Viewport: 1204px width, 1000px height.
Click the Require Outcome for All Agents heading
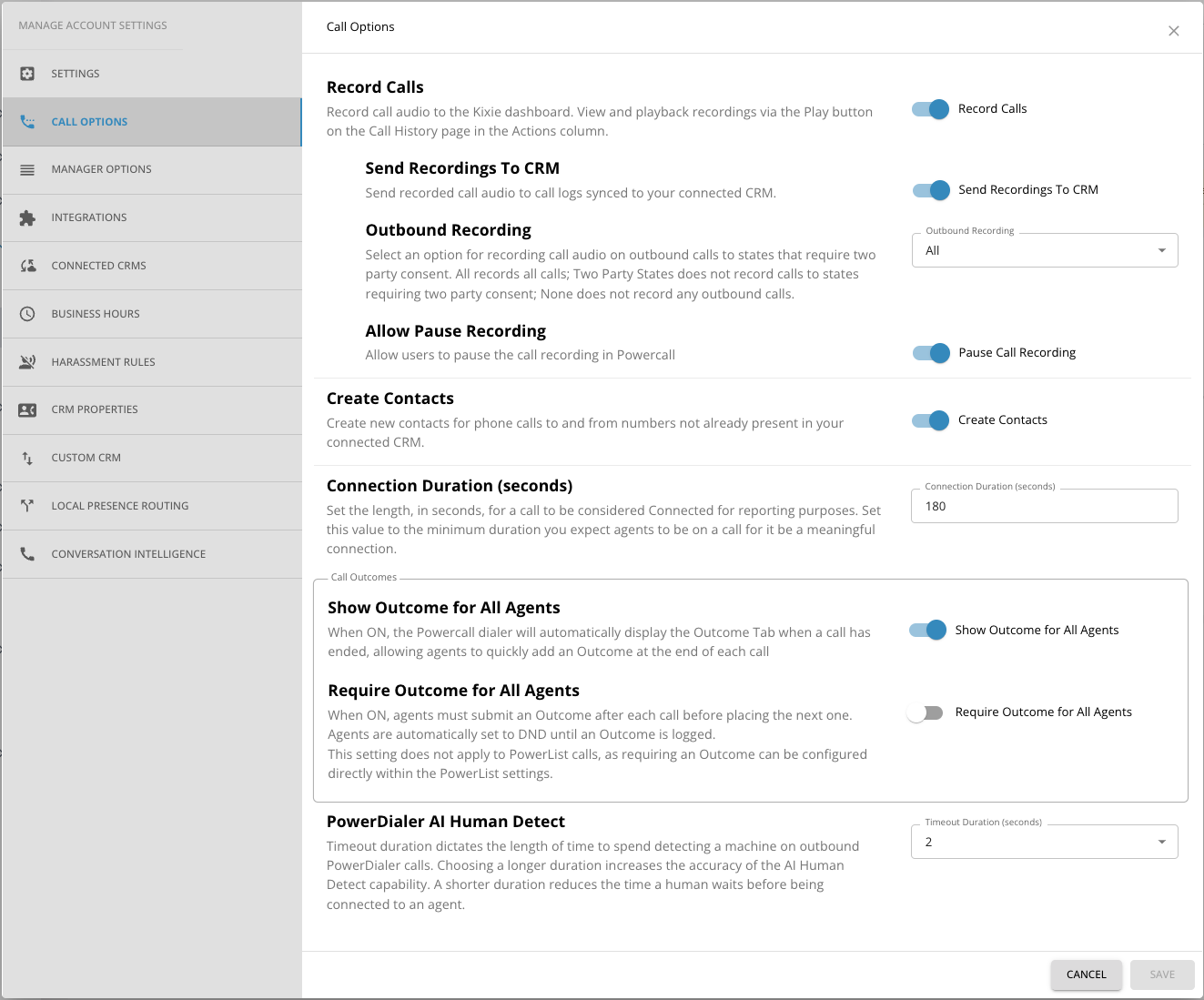point(453,691)
